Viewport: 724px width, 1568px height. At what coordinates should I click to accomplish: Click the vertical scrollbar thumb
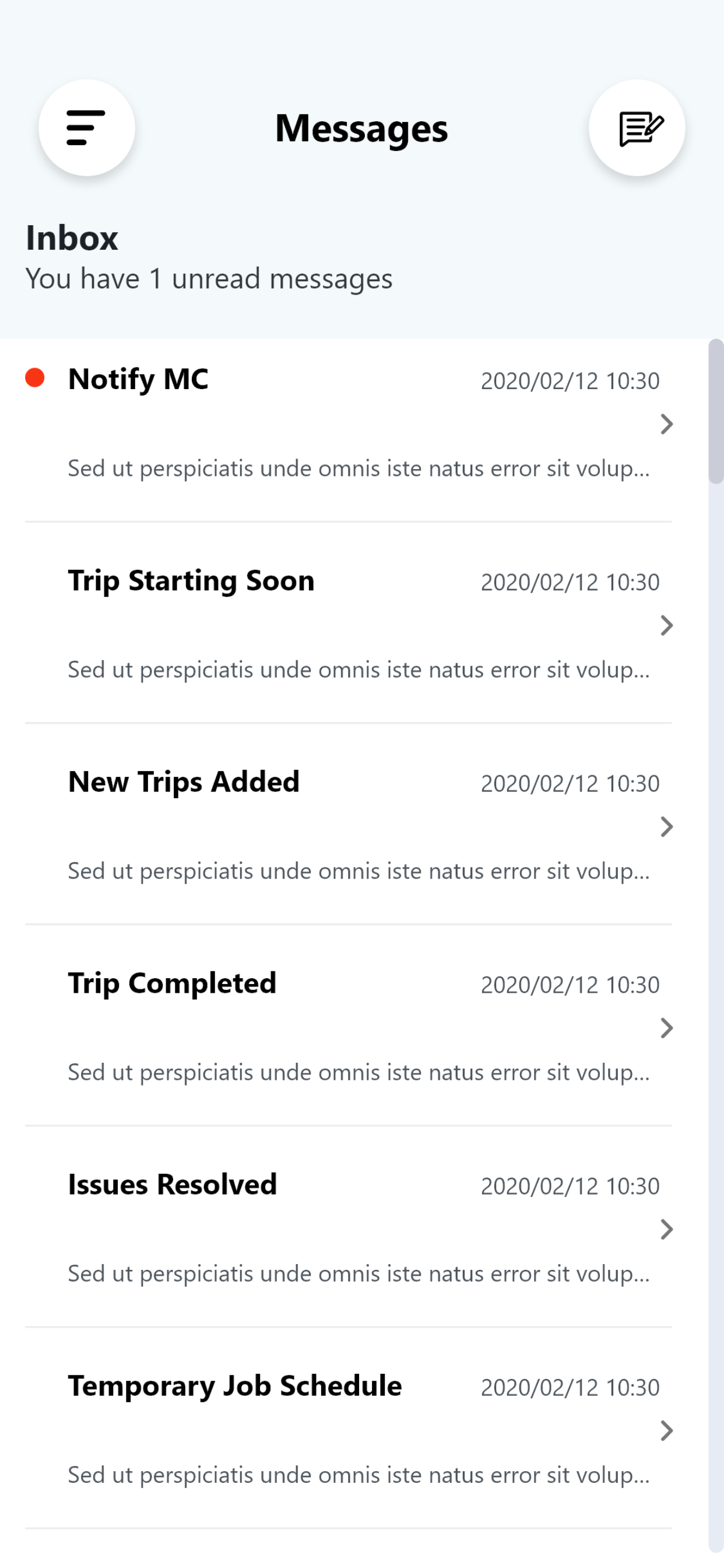click(x=716, y=411)
